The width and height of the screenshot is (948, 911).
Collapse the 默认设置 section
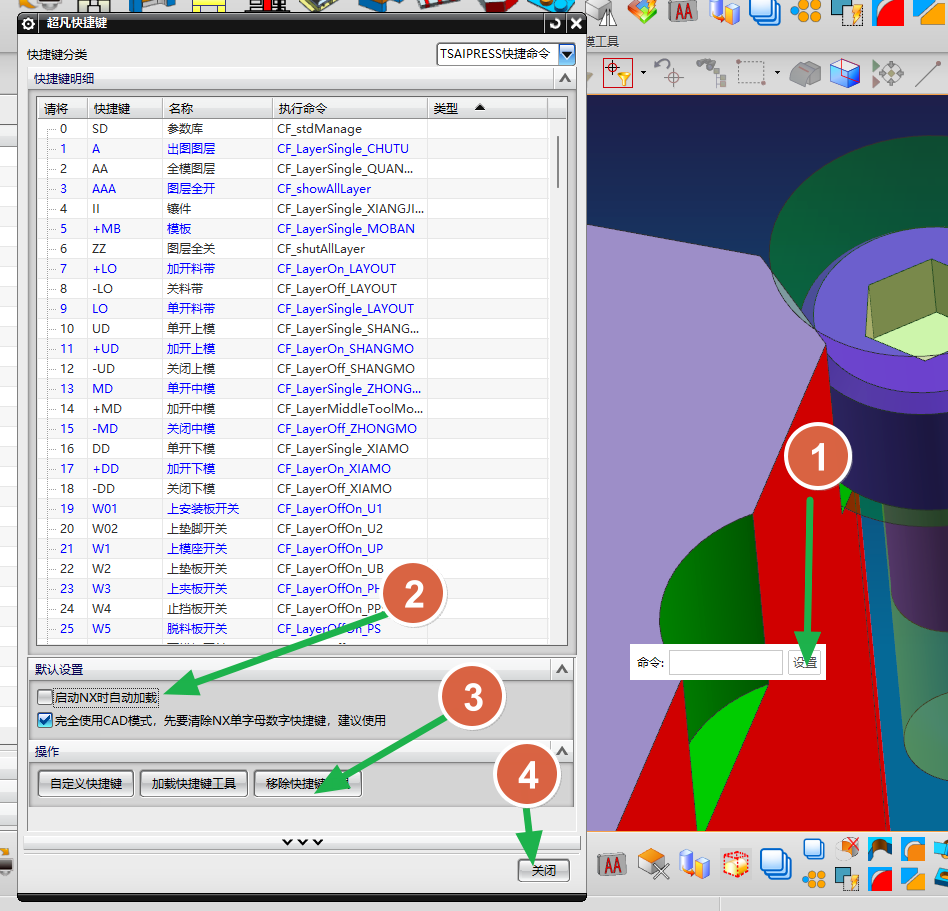click(x=562, y=669)
